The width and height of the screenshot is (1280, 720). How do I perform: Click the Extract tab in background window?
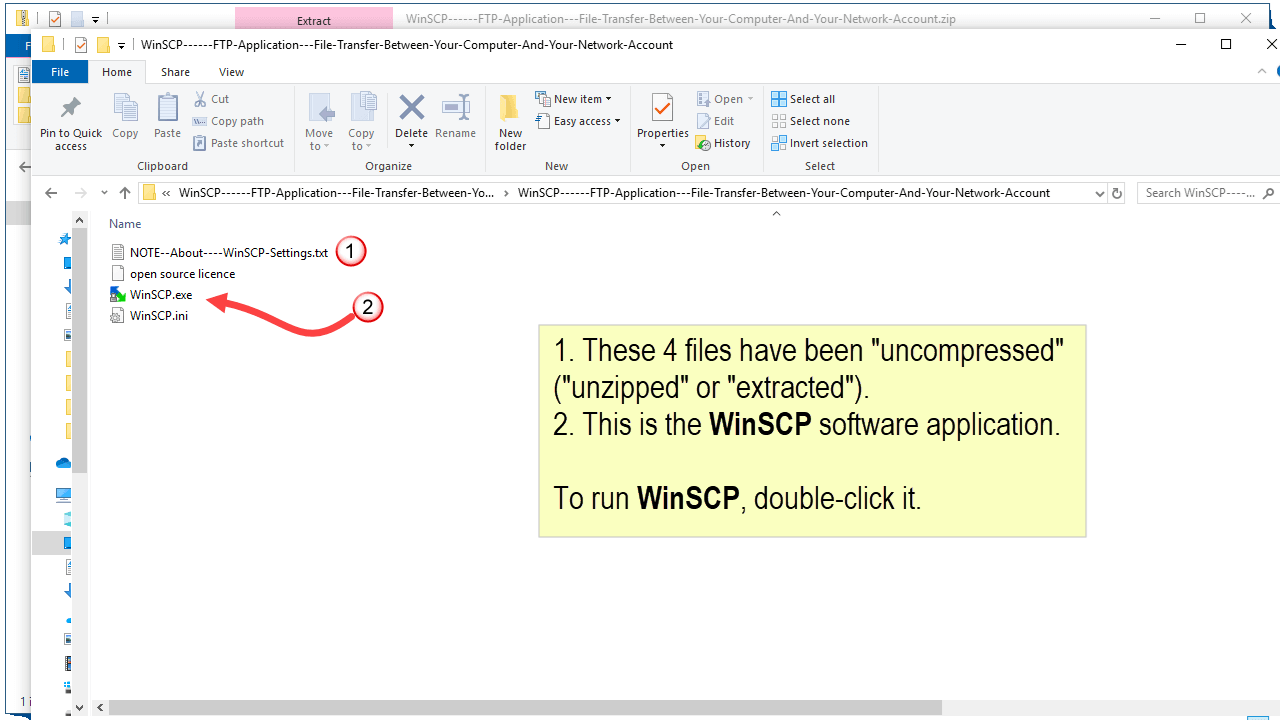[x=314, y=19]
